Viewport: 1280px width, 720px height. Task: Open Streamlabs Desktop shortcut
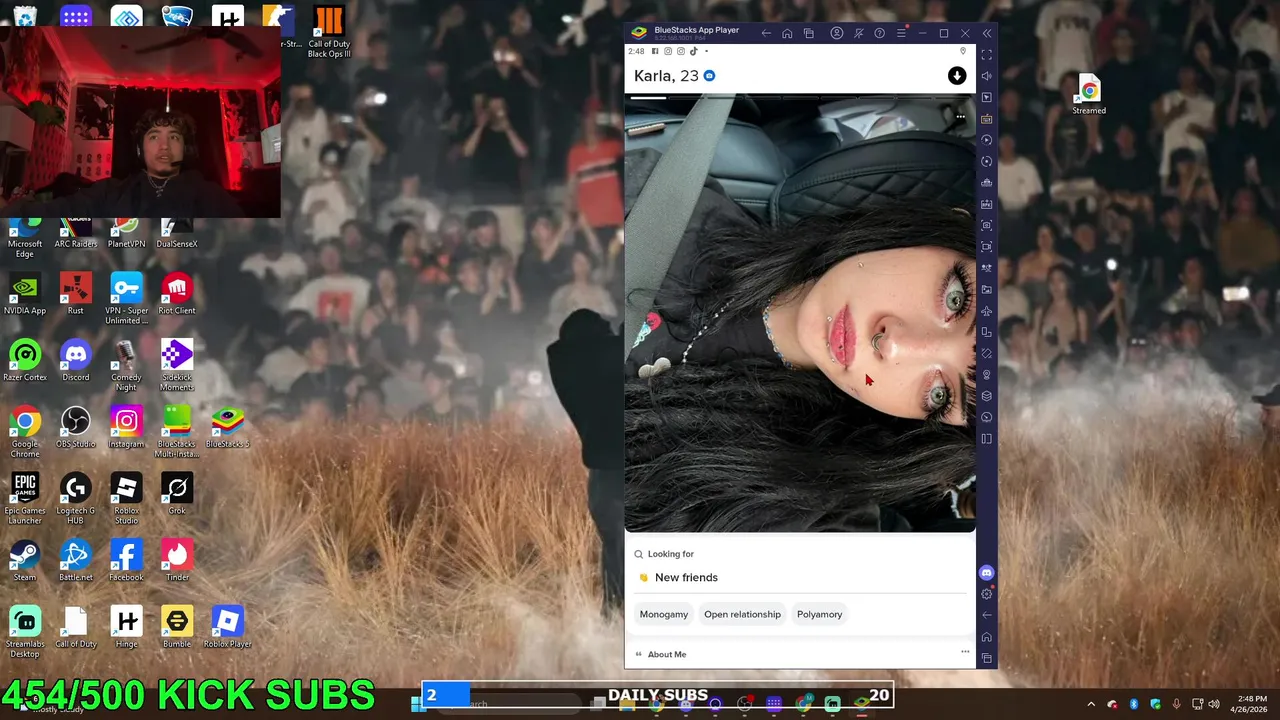25,631
